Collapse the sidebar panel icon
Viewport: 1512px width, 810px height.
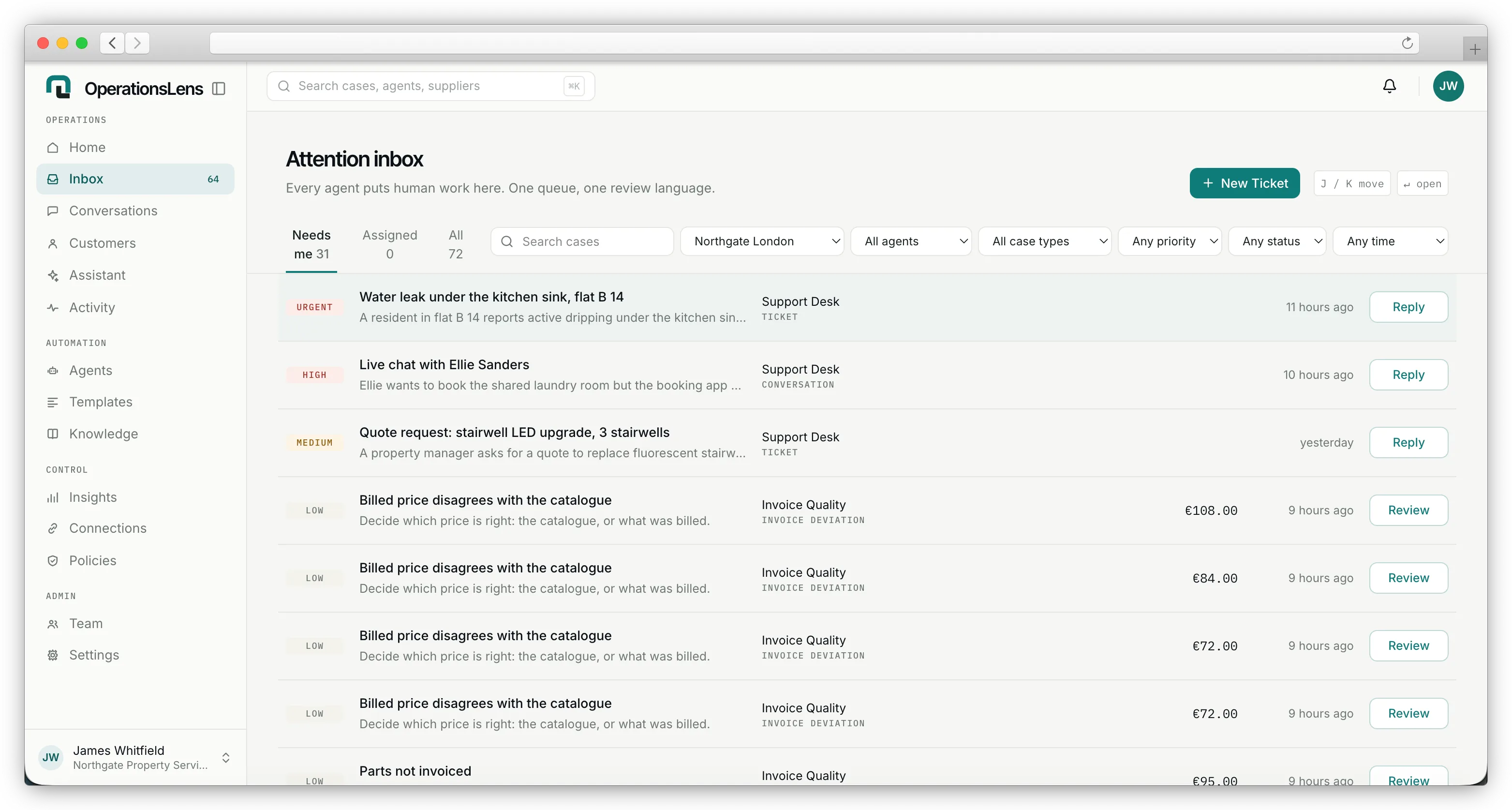point(219,89)
